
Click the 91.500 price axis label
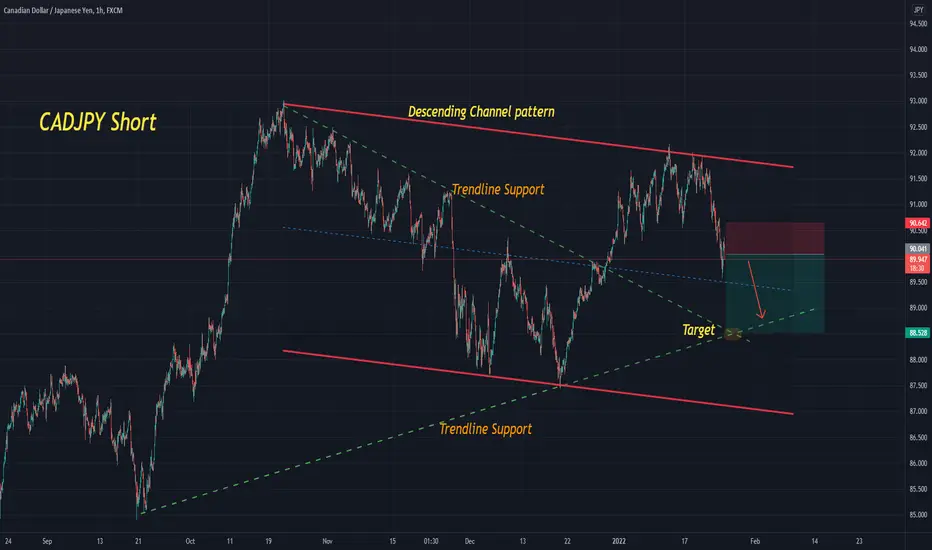tap(918, 178)
